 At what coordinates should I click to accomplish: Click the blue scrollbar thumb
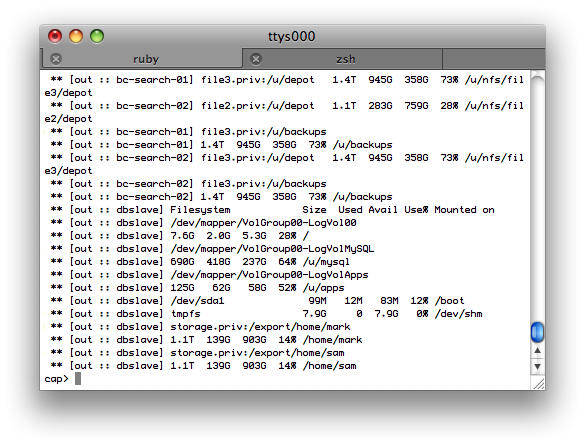(537, 332)
